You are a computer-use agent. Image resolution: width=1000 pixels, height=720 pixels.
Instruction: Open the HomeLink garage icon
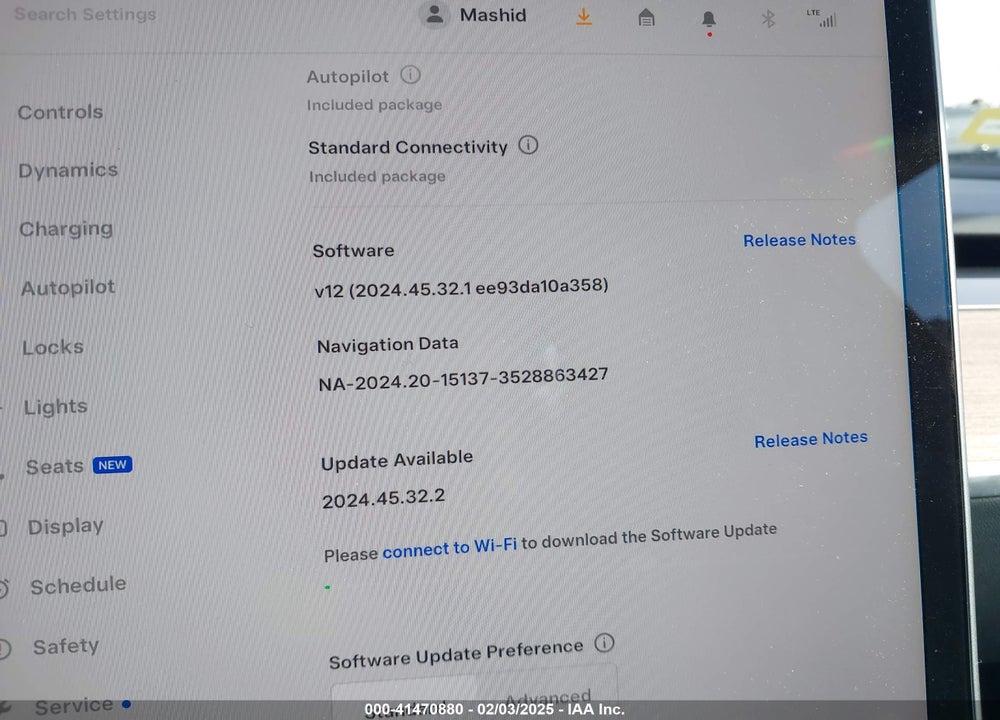click(646, 18)
